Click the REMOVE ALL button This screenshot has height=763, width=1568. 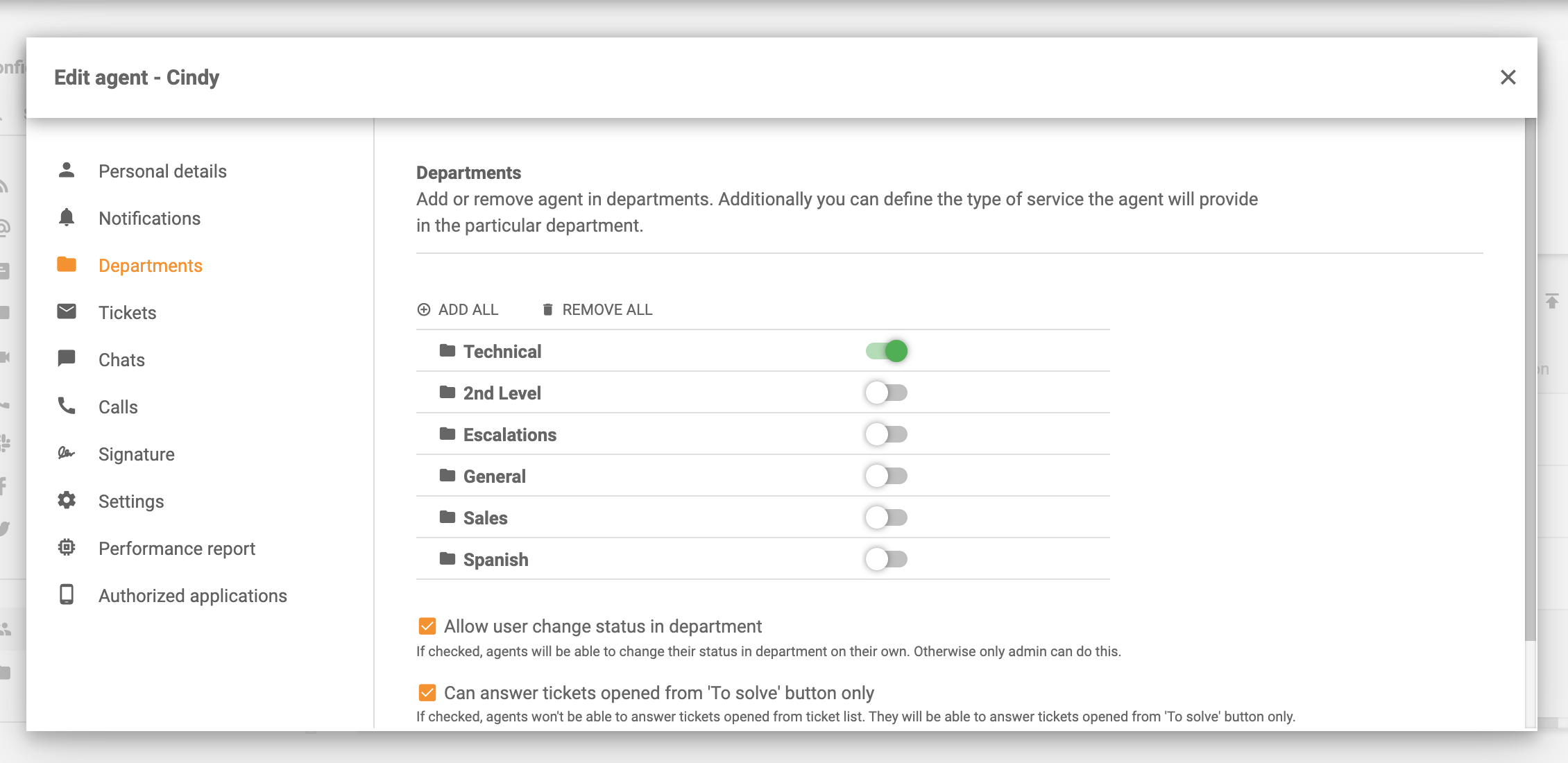click(x=607, y=309)
